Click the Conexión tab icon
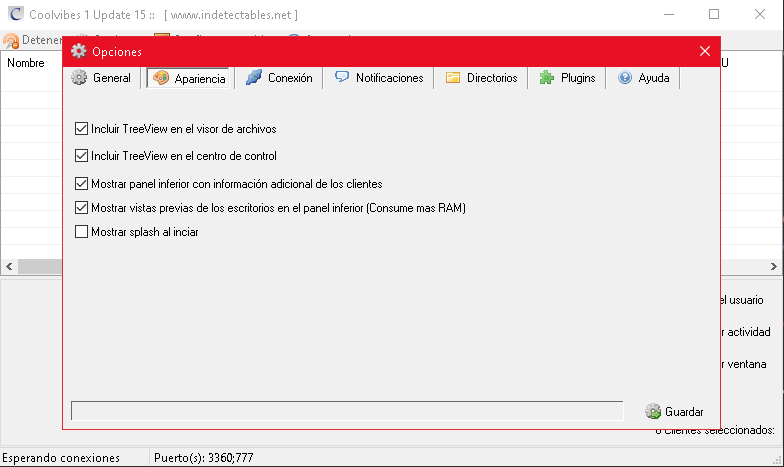The image size is (784, 467). coord(254,78)
